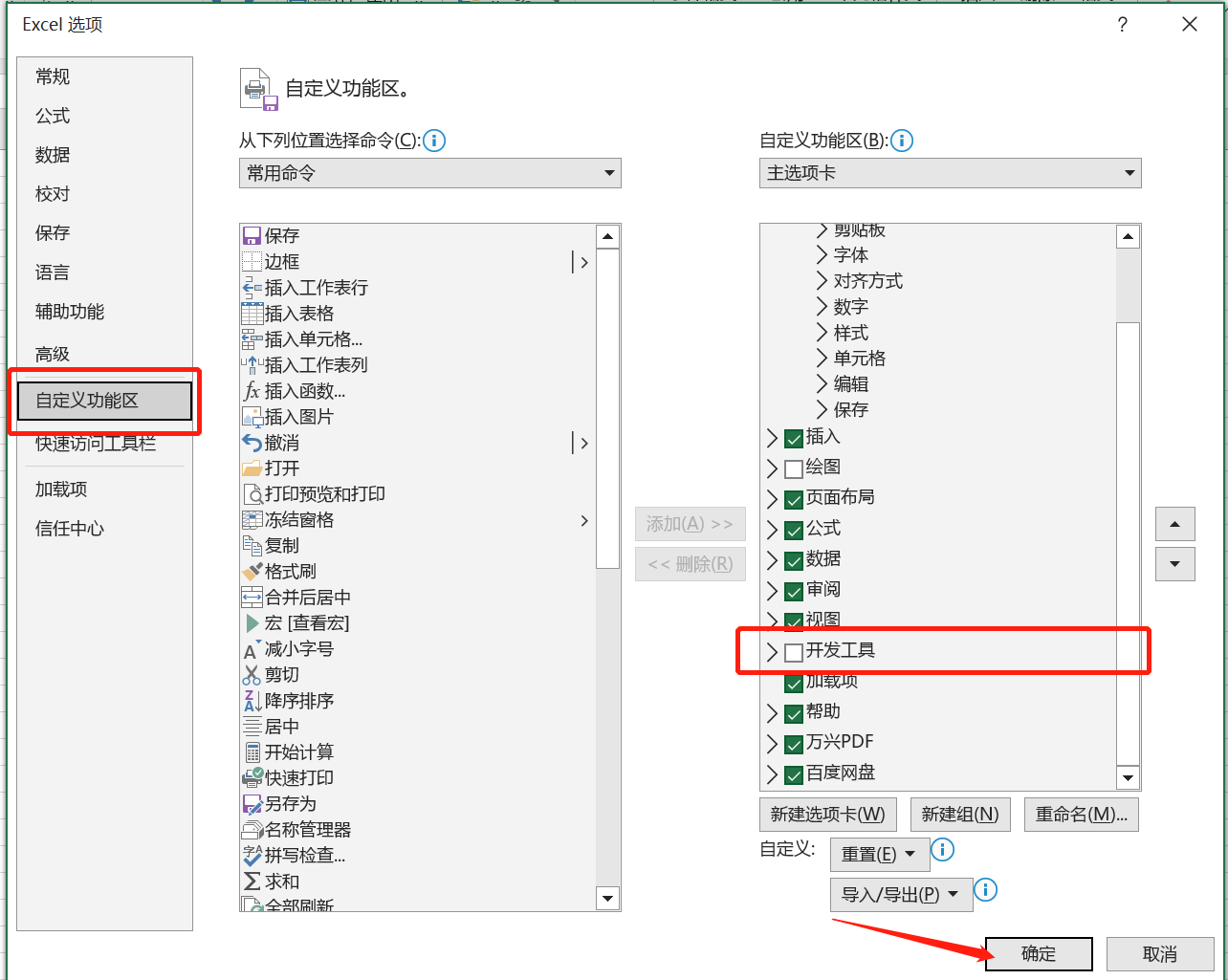
Task: Click the 确定 button
Action: coord(1038,953)
